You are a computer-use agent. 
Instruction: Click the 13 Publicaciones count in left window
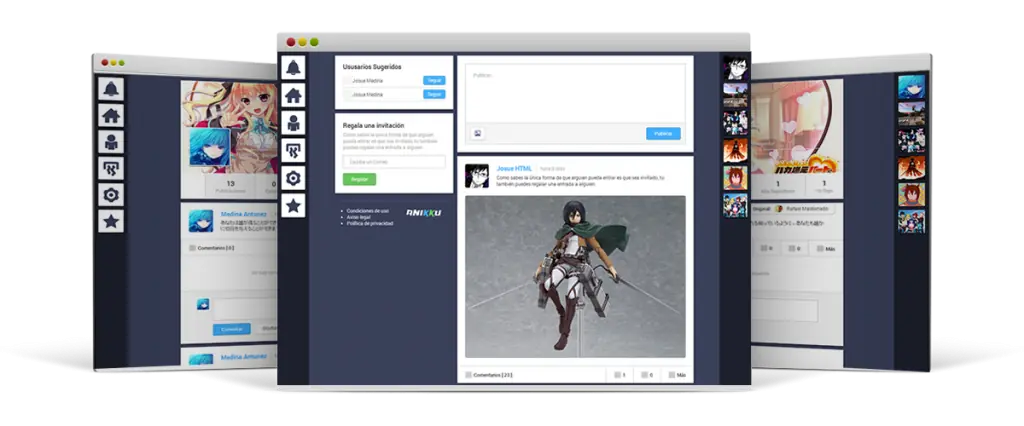230,187
